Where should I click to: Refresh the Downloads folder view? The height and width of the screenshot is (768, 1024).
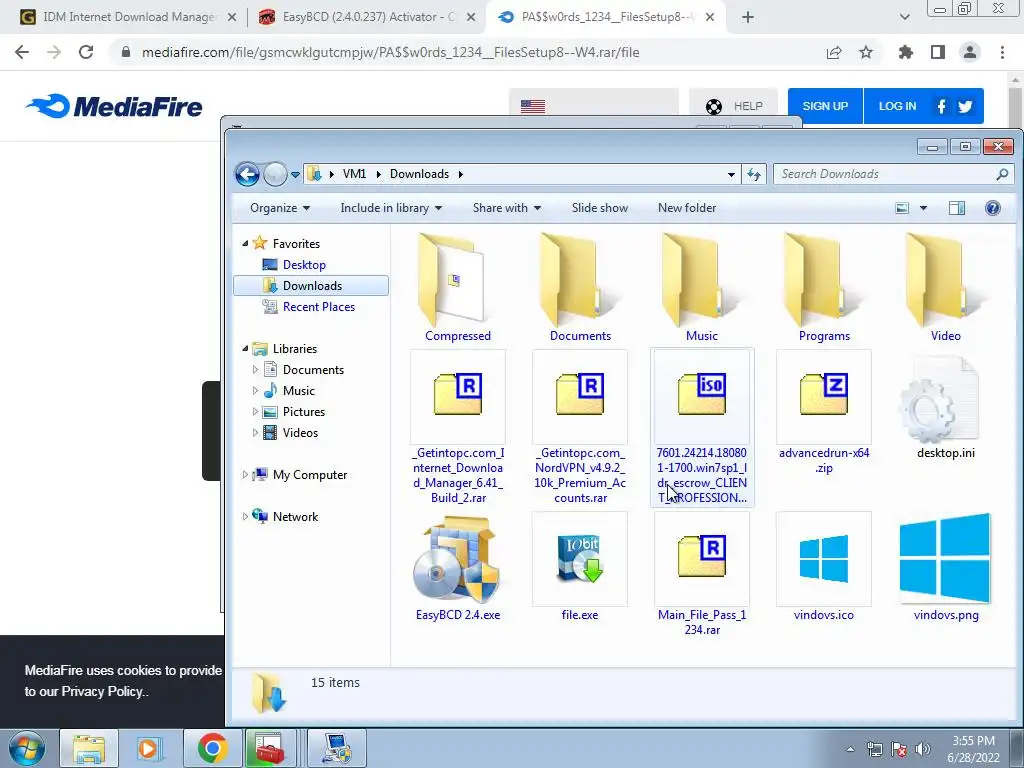(754, 174)
